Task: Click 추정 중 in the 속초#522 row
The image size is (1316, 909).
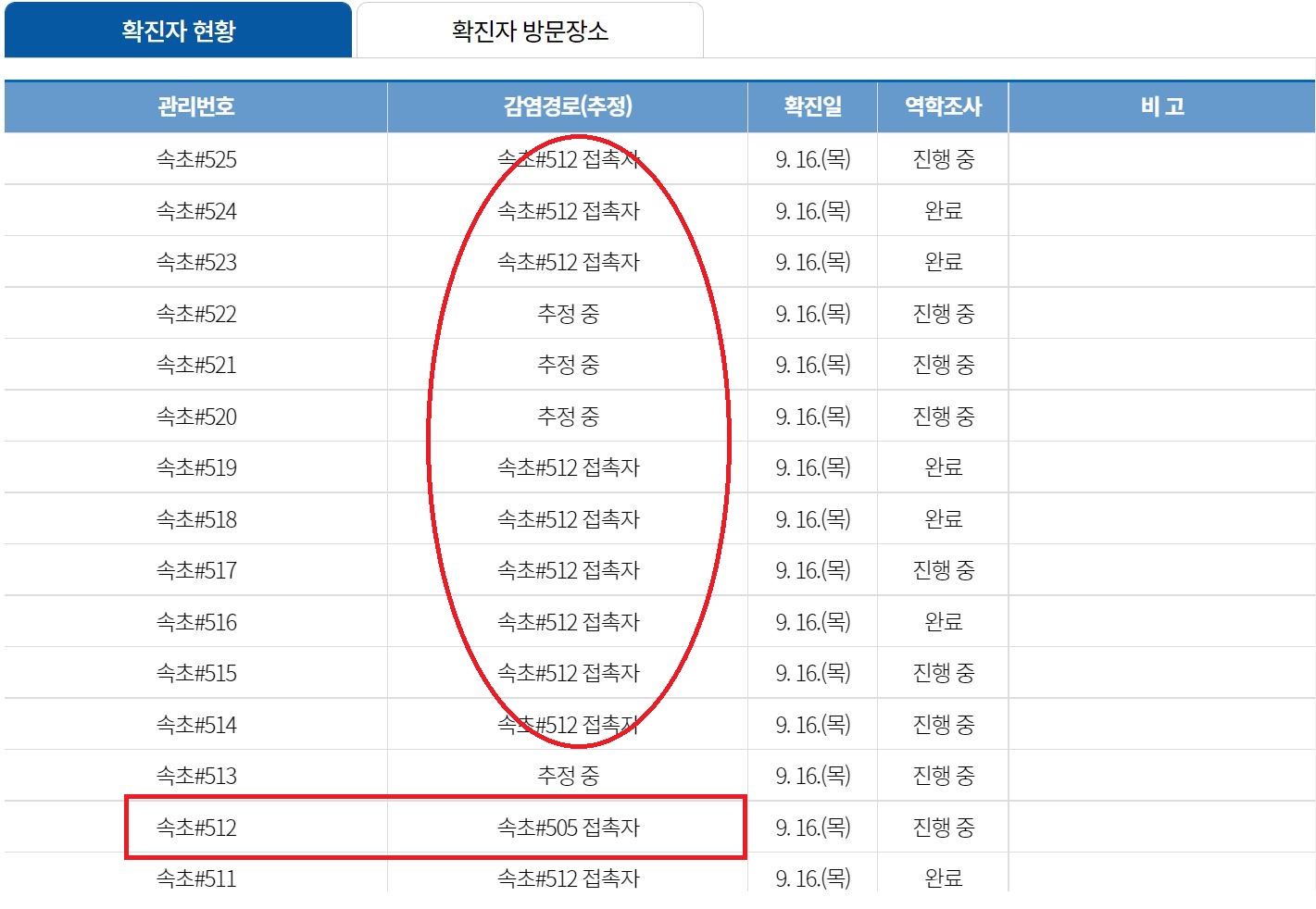Action: (x=568, y=314)
